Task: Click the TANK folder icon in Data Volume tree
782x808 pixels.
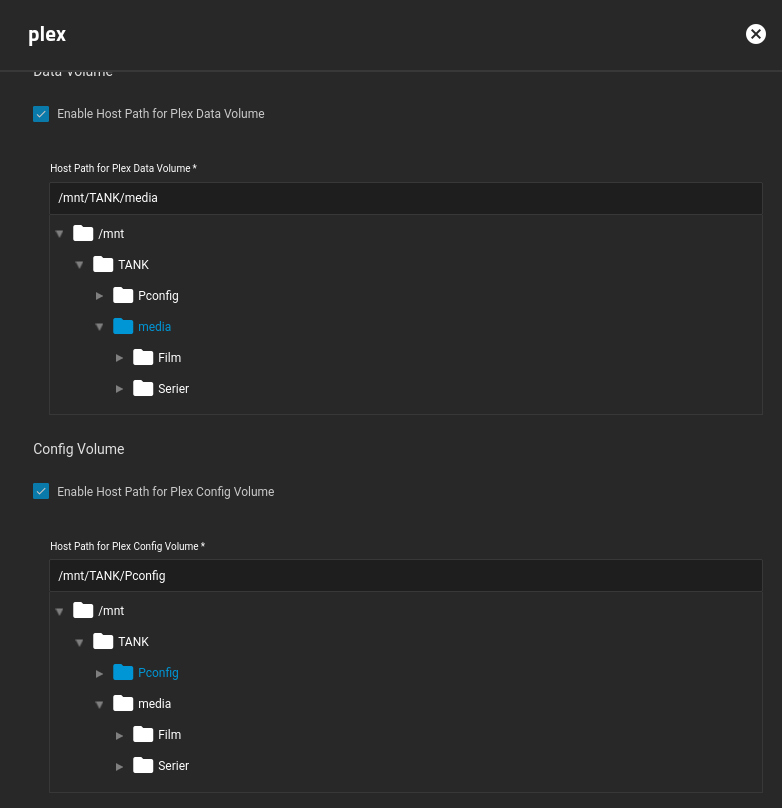Action: pyautogui.click(x=103, y=264)
